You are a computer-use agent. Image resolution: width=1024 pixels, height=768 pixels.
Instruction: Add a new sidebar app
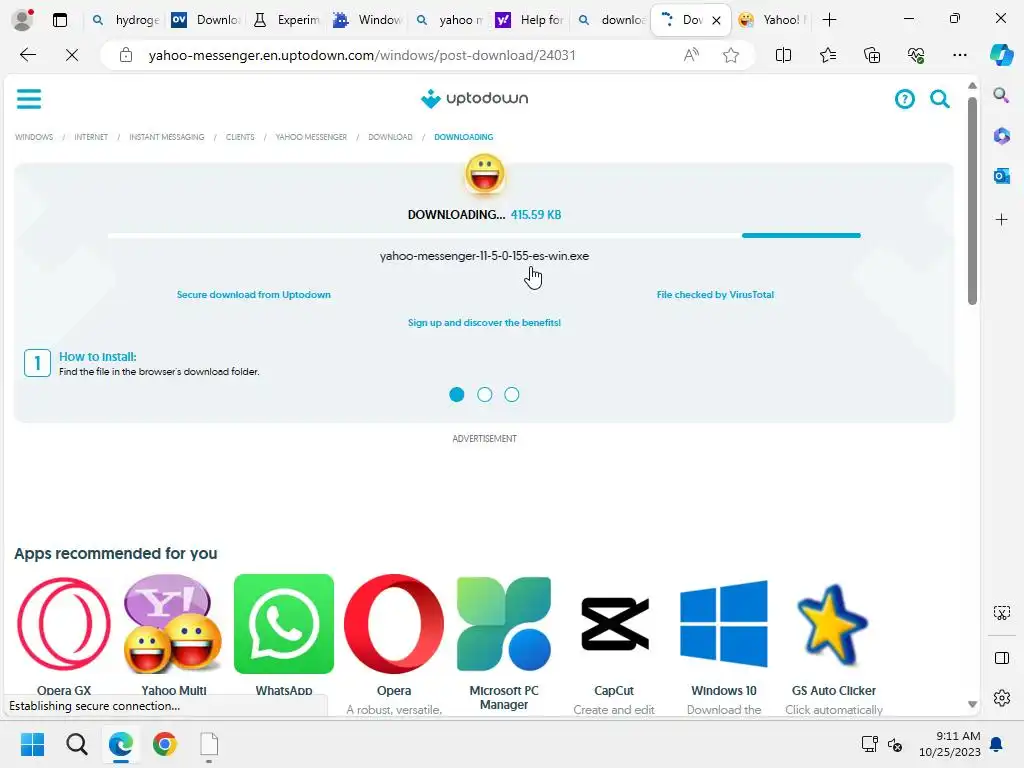click(x=1001, y=219)
